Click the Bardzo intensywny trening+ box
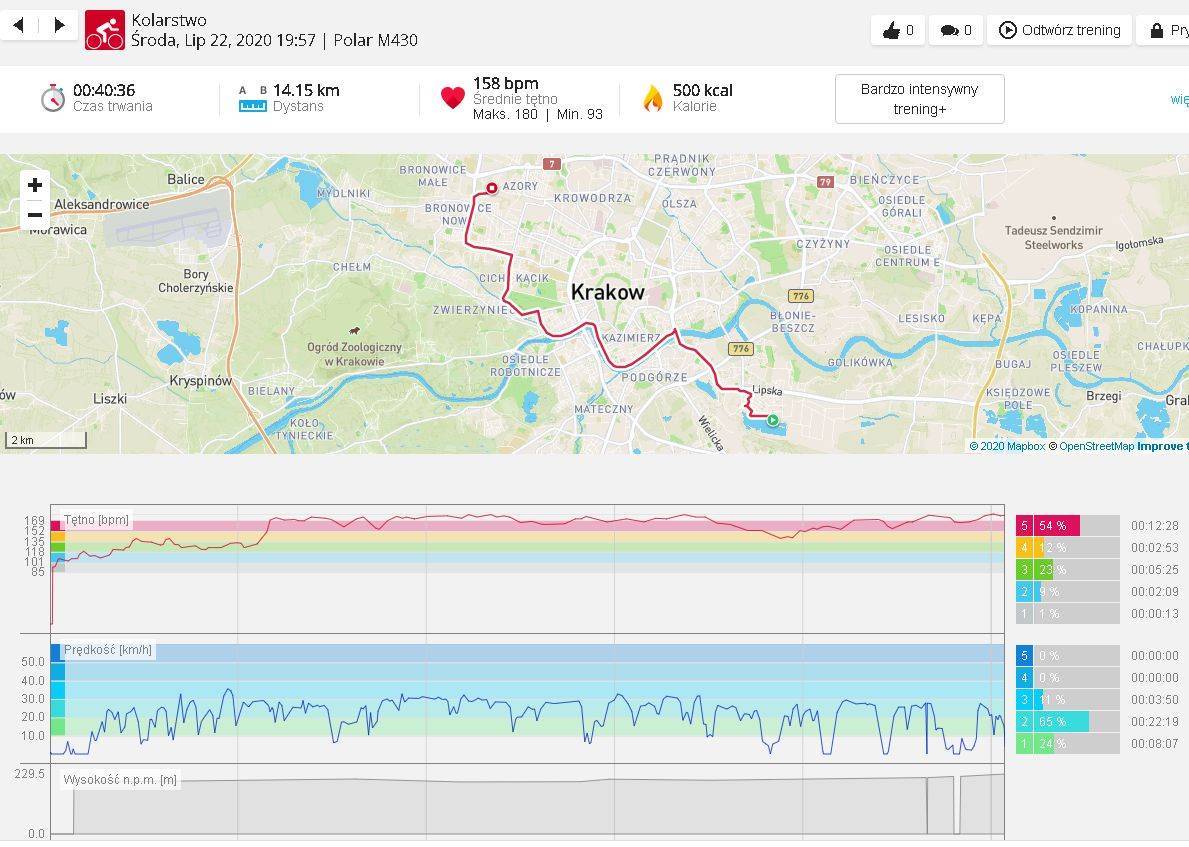Viewport: 1189px width, 847px height. pyautogui.click(x=919, y=99)
